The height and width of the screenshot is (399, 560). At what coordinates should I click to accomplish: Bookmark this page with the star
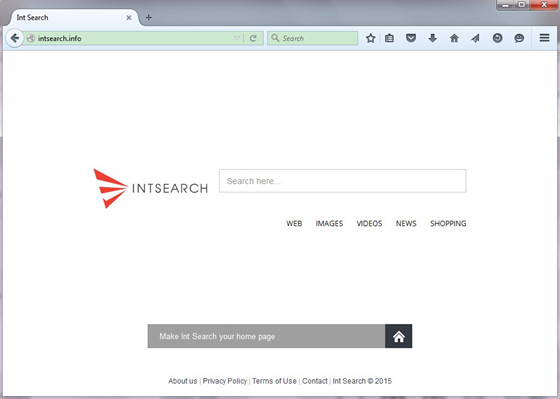371,38
